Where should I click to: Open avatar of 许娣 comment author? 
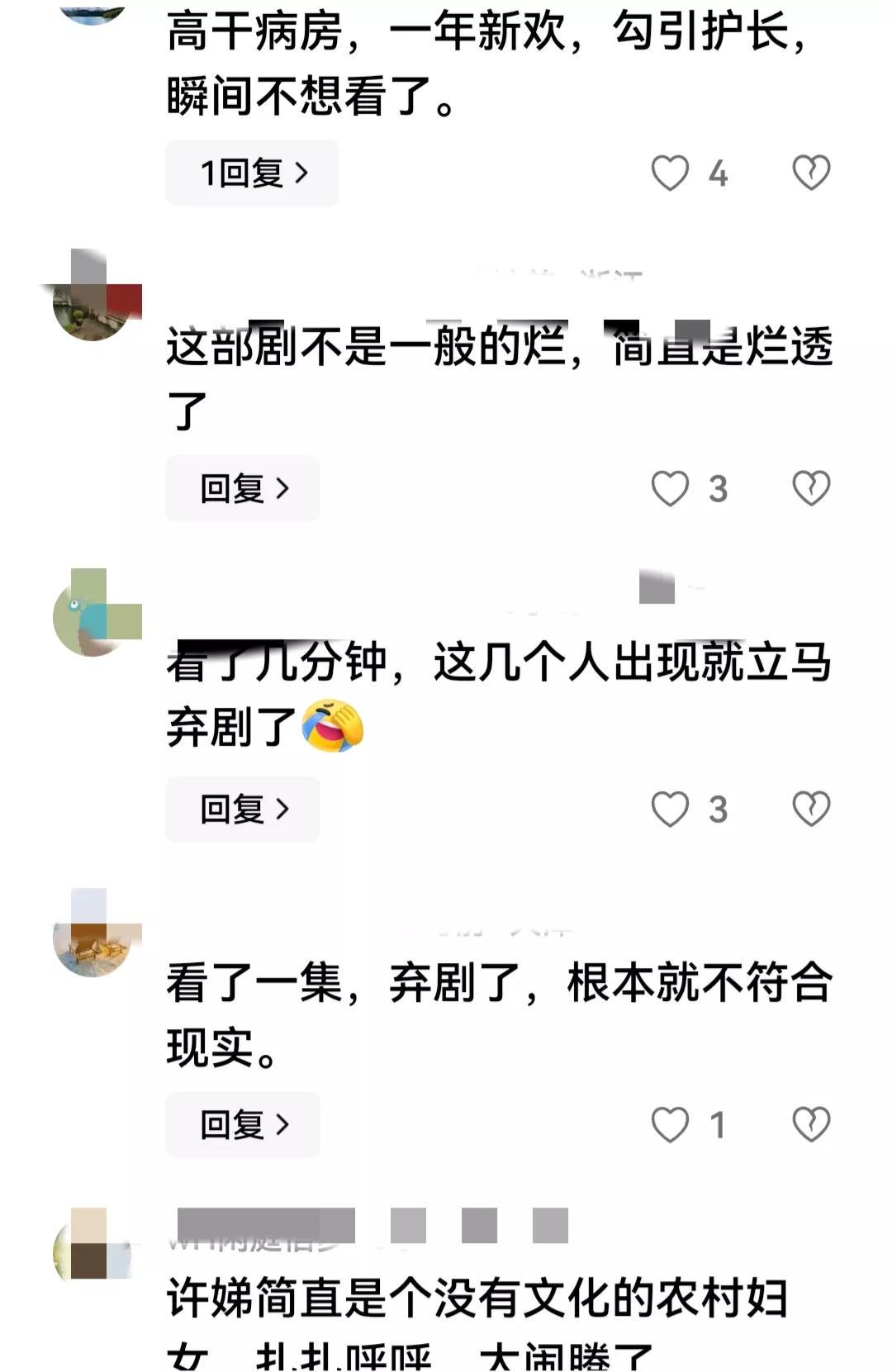[93, 1251]
